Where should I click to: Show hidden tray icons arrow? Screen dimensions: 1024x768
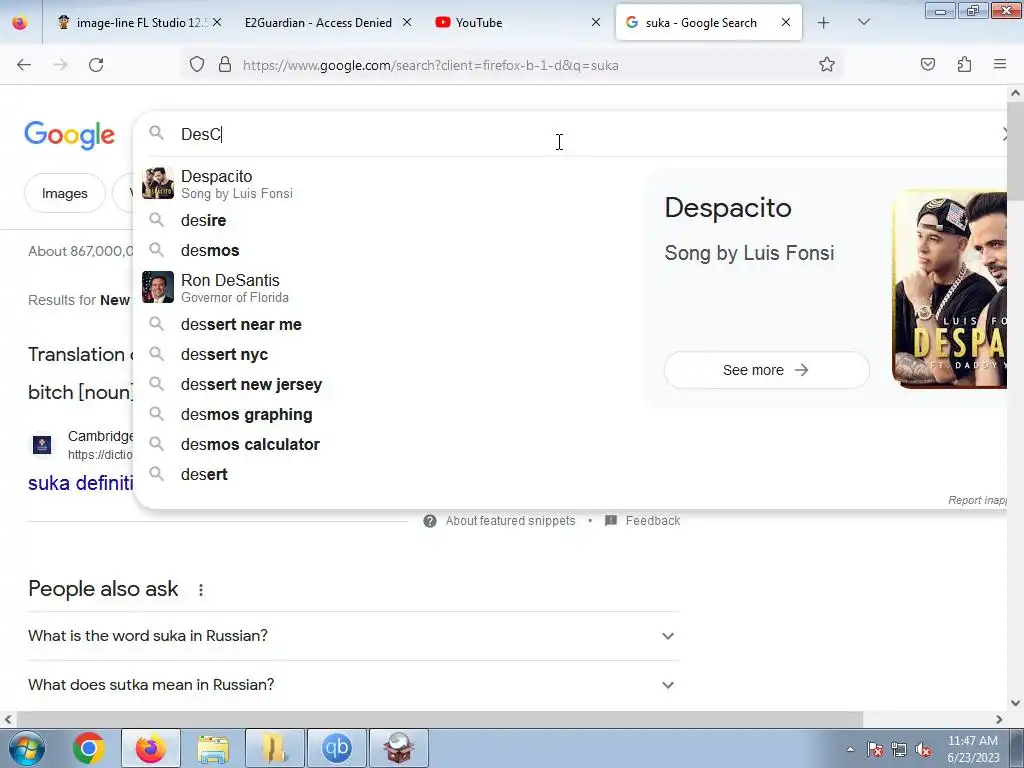pos(850,749)
